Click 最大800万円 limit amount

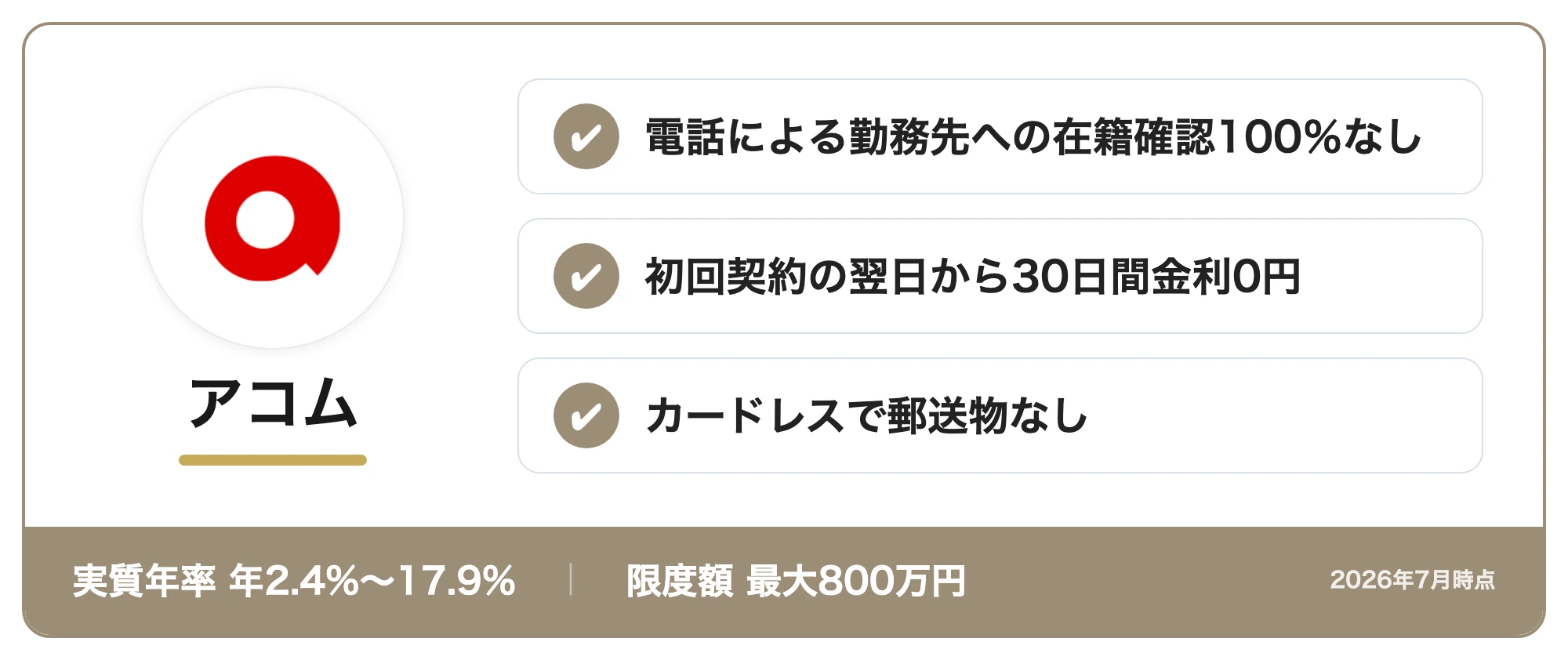(x=856, y=581)
